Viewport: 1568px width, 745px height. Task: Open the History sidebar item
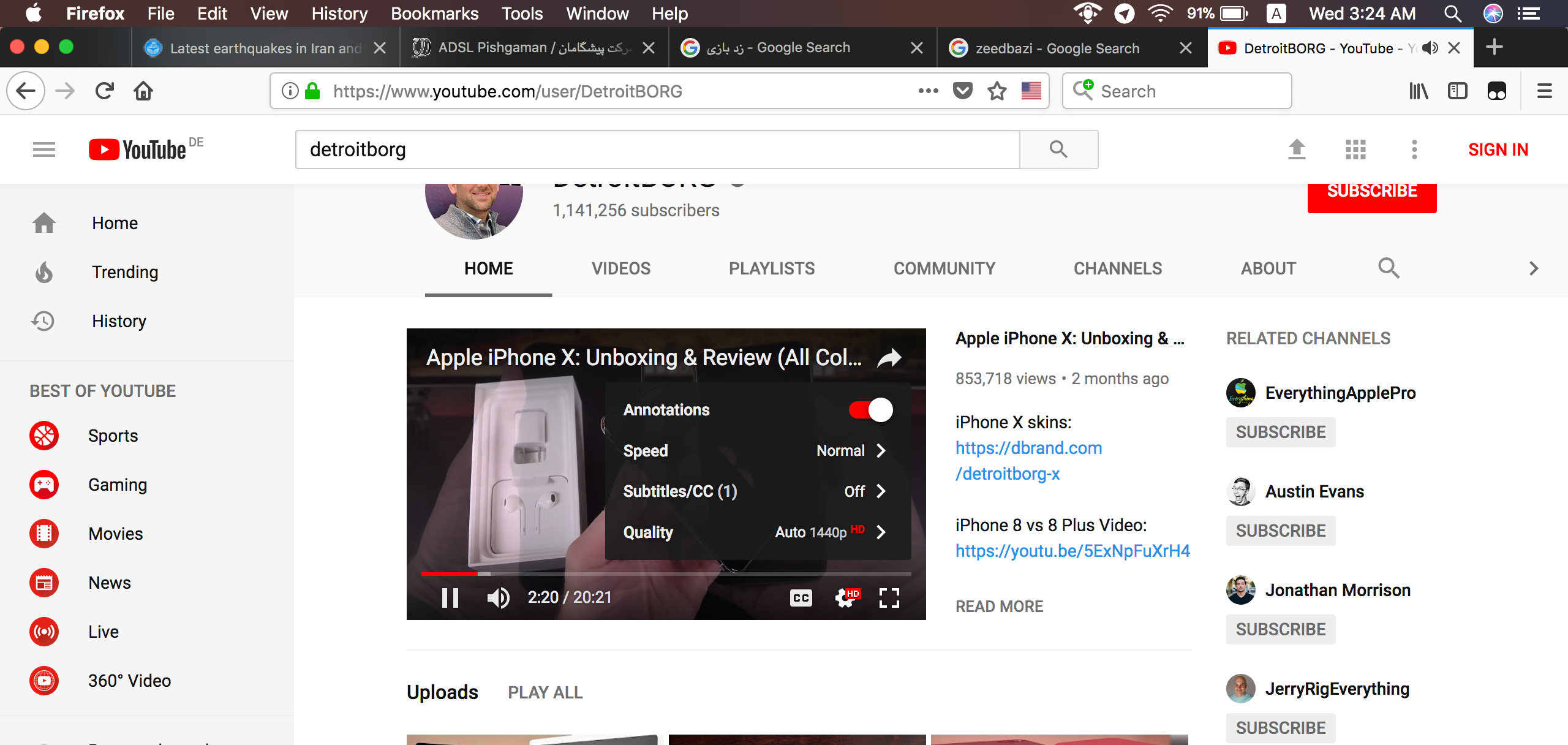(147, 321)
